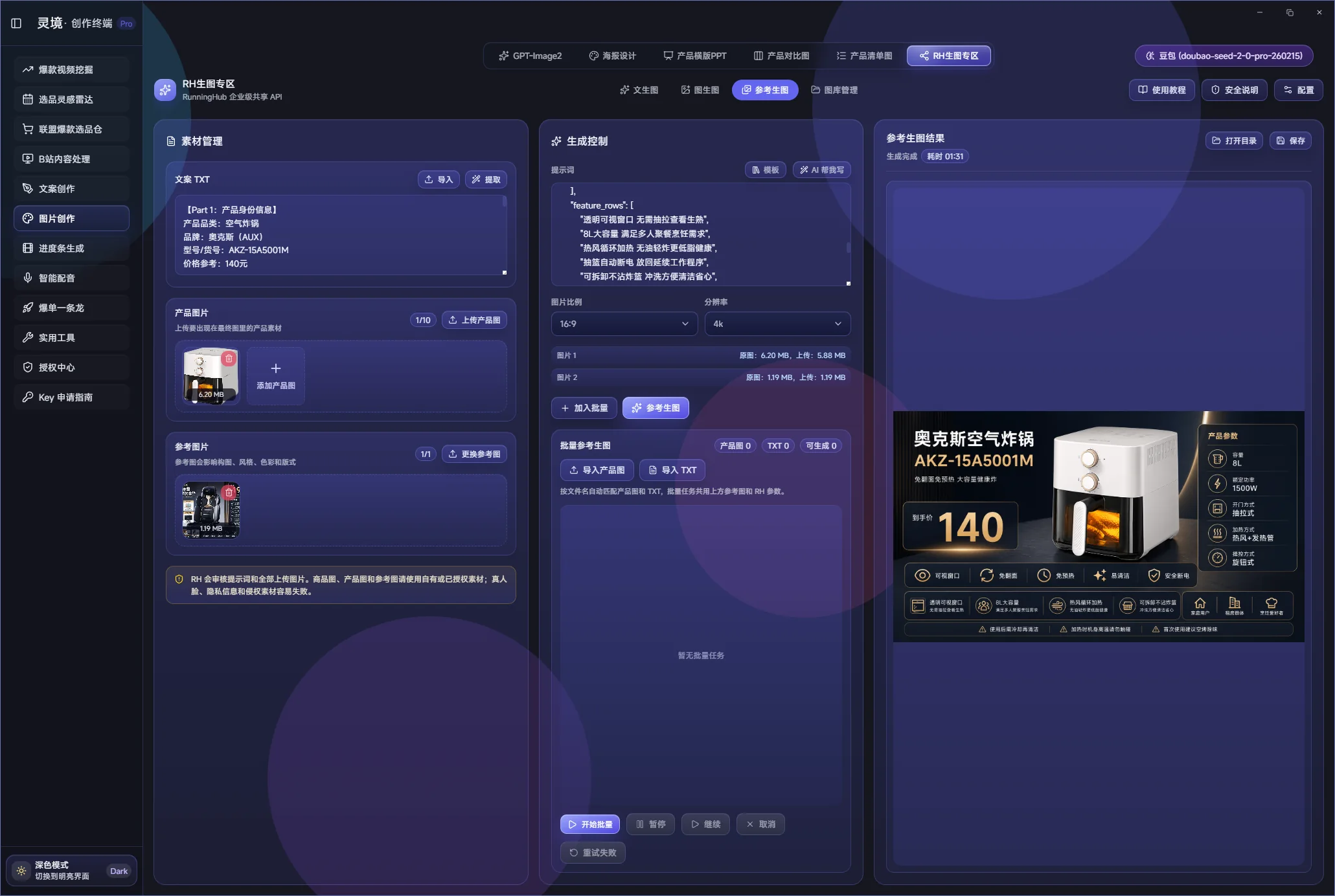The image size is (1335, 896).
Task: Resume the batch with 继续
Action: pos(705,824)
